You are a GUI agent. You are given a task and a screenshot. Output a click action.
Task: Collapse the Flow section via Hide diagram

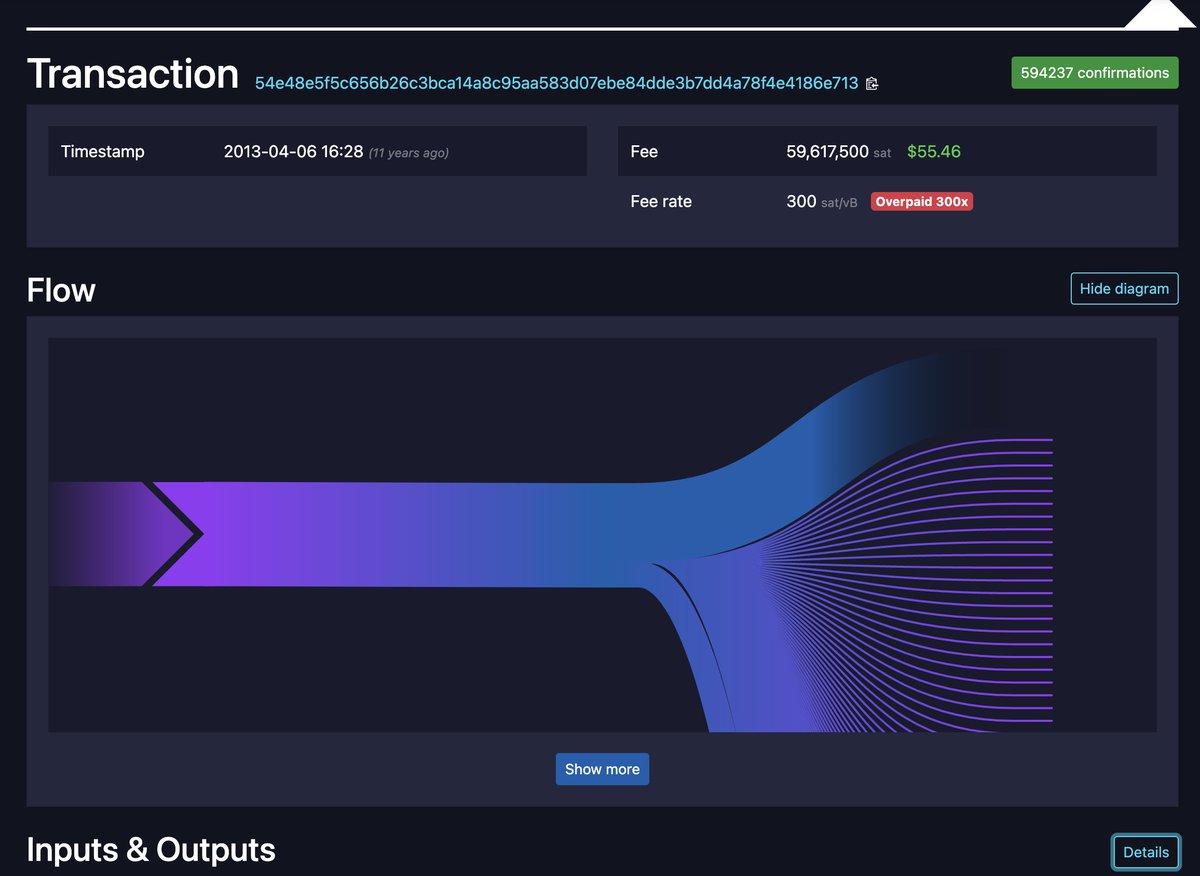[1124, 288]
